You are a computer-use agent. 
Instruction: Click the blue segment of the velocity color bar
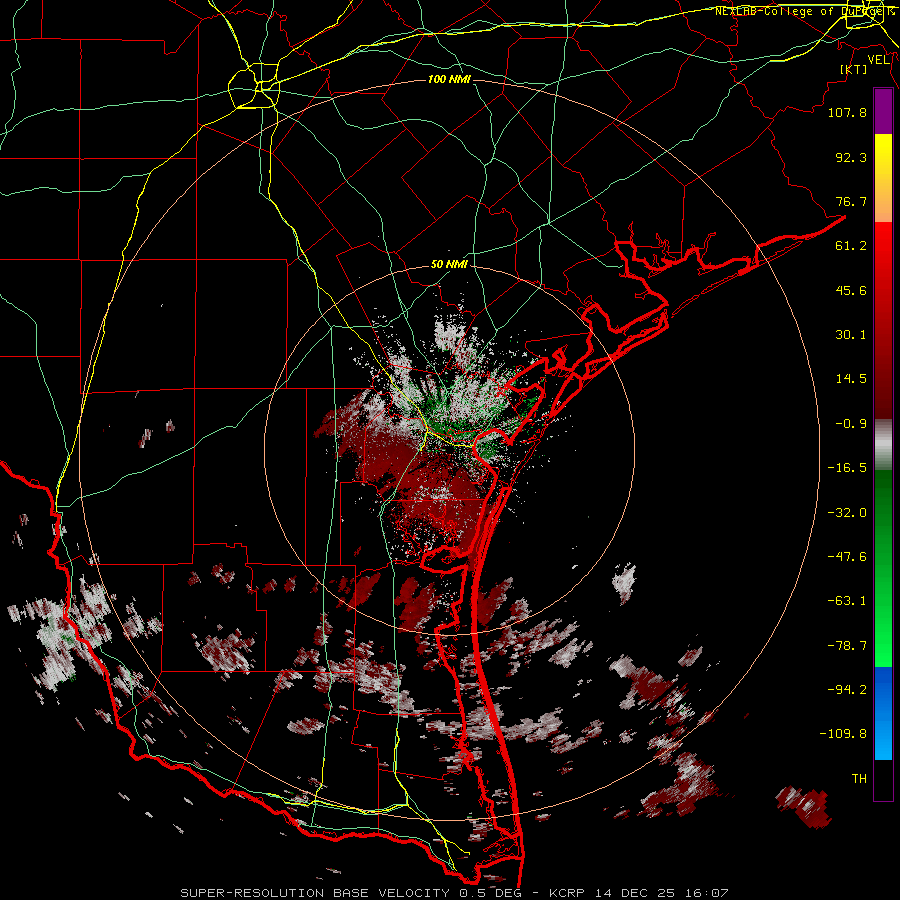point(883,713)
